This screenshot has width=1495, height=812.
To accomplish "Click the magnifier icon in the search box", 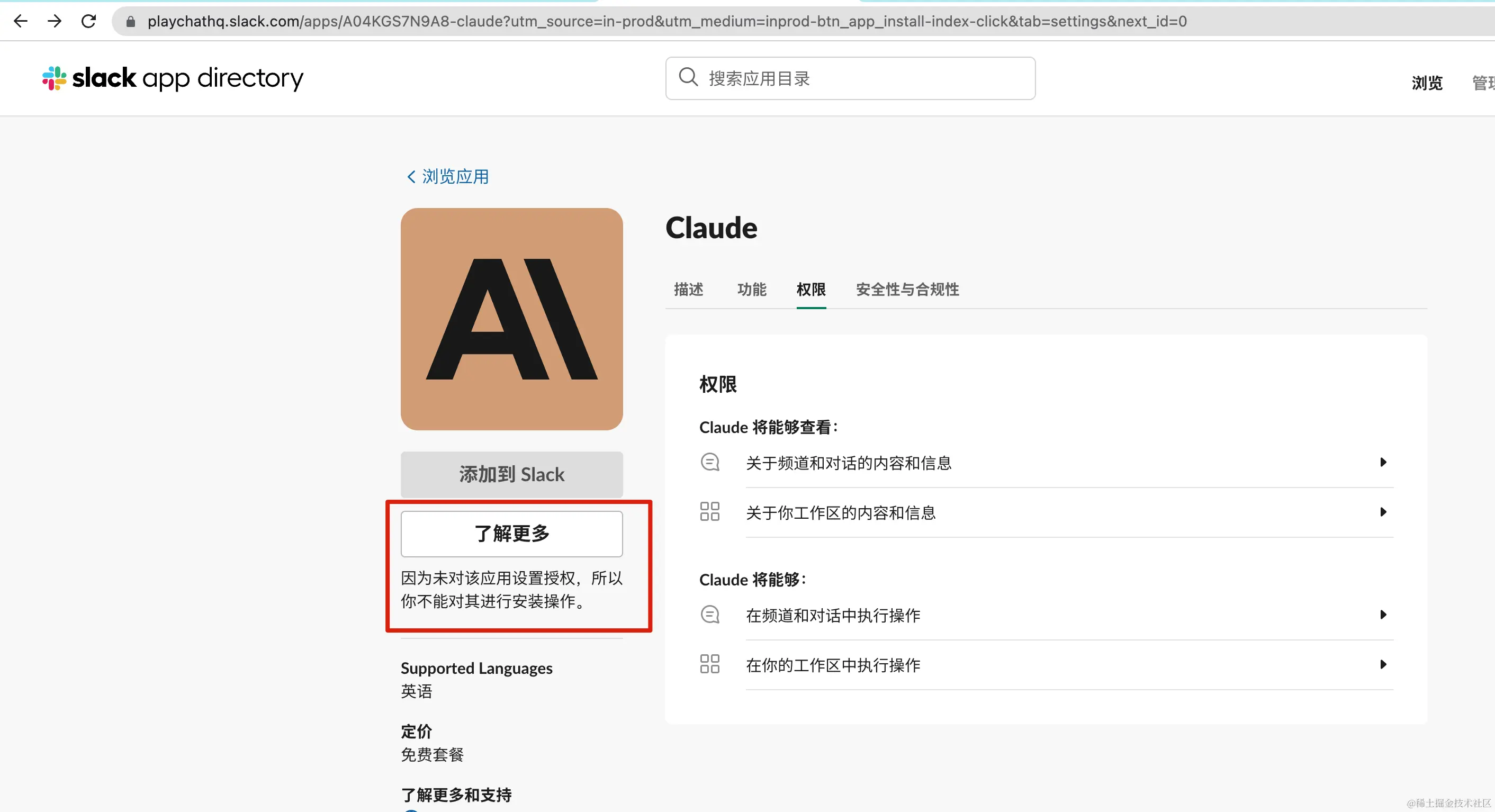I will 688,77.
